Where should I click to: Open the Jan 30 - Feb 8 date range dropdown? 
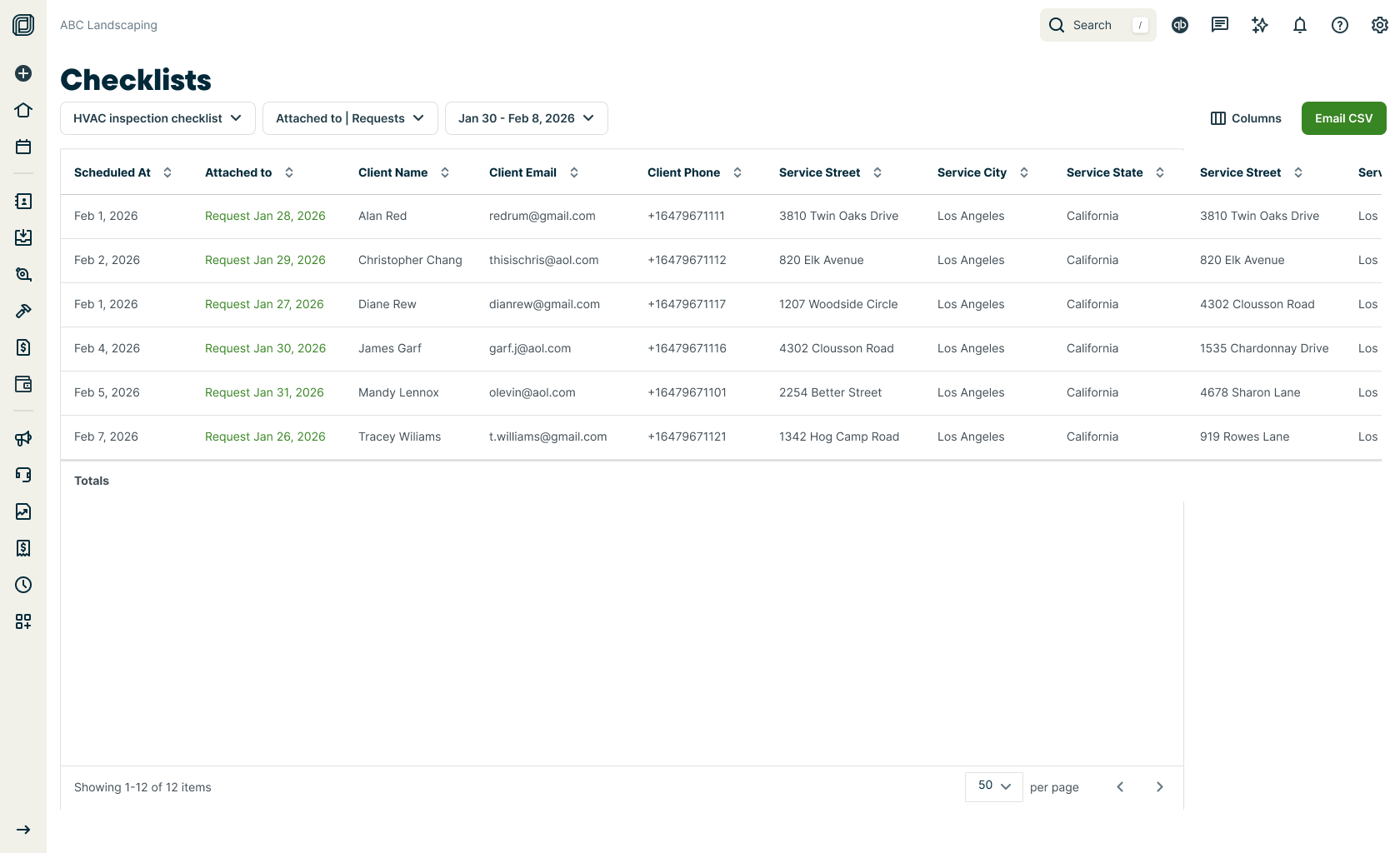coord(526,118)
